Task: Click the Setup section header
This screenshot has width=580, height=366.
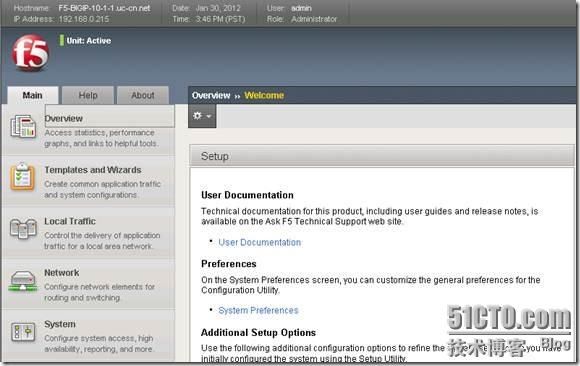Action: [x=382, y=156]
